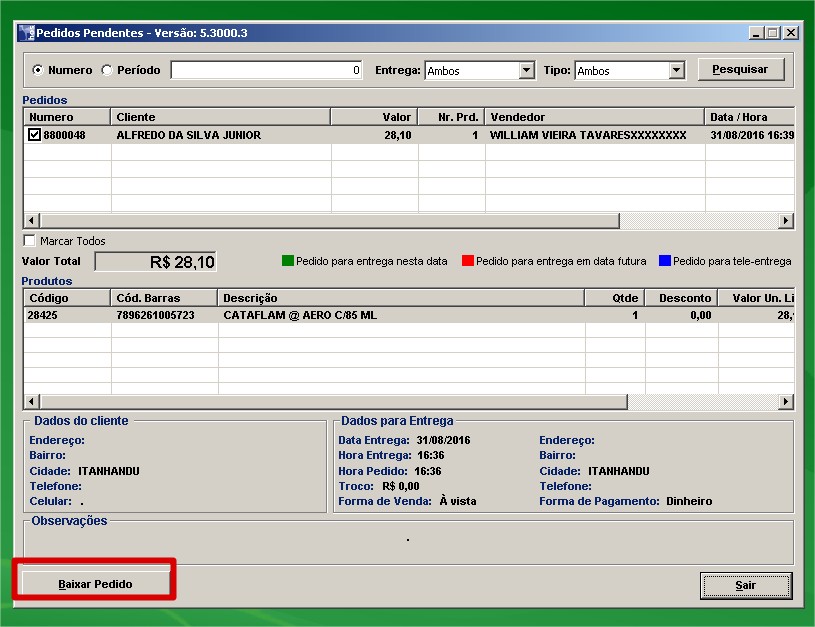The image size is (815, 627).
Task: Select the Período radio button
Action: [106, 71]
